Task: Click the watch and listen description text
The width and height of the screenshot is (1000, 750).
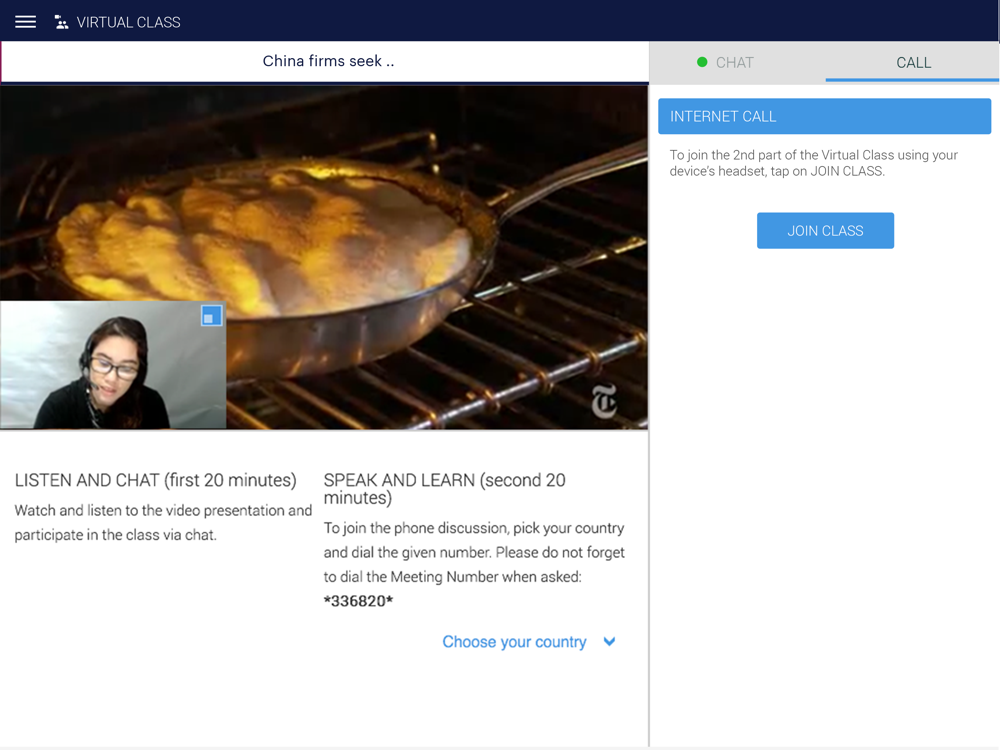Action: [x=163, y=522]
